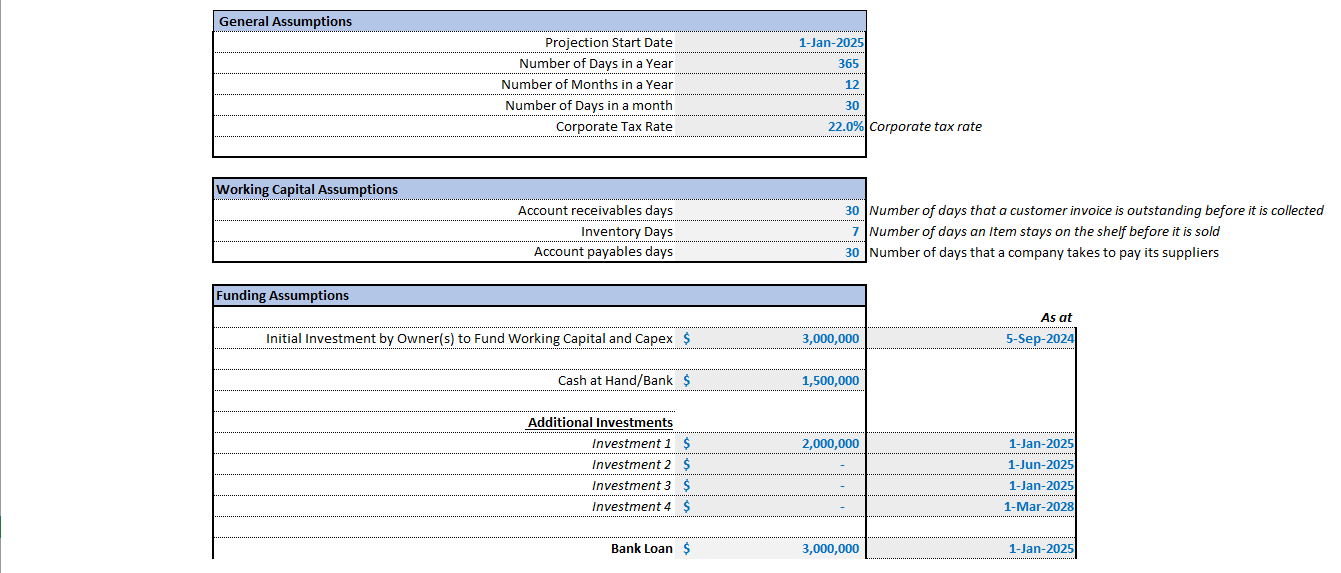Screen dimensions: 1341x573
Task: Select the Investment 2 date 1-Jun-2025
Action: click(1040, 464)
